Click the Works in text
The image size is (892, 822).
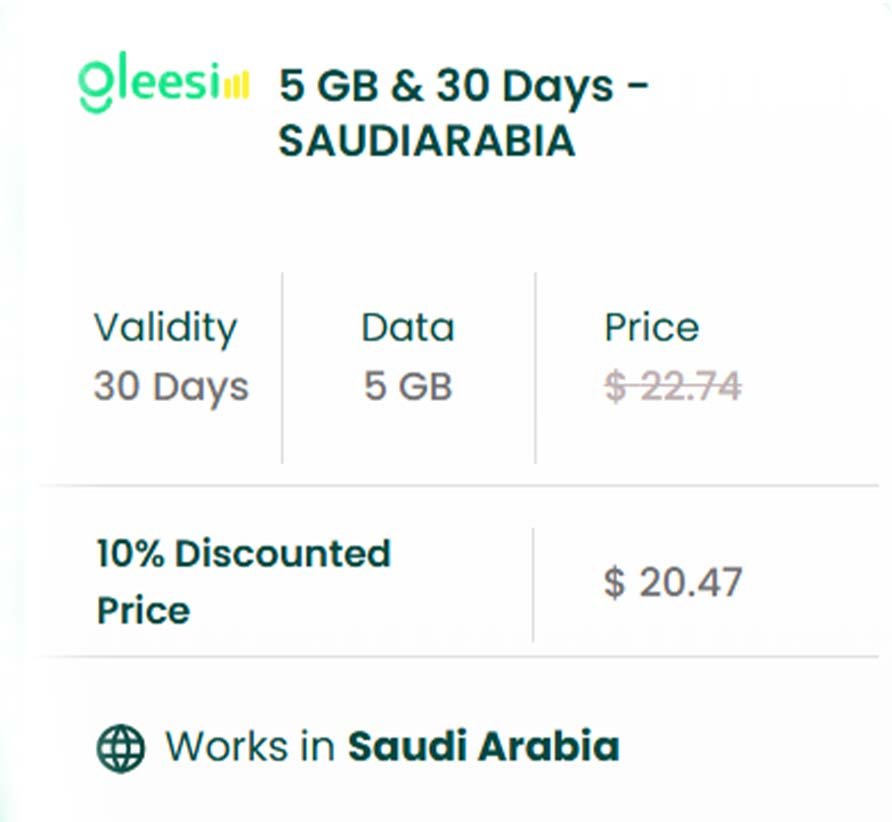point(250,747)
